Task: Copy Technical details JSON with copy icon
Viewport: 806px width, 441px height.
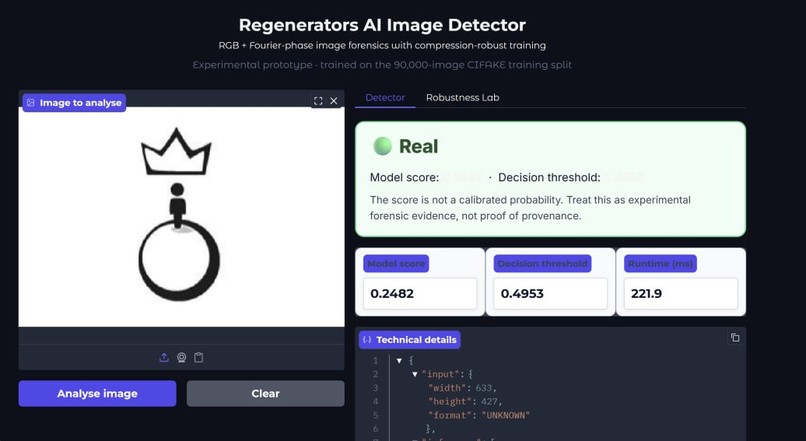Action: click(x=735, y=338)
